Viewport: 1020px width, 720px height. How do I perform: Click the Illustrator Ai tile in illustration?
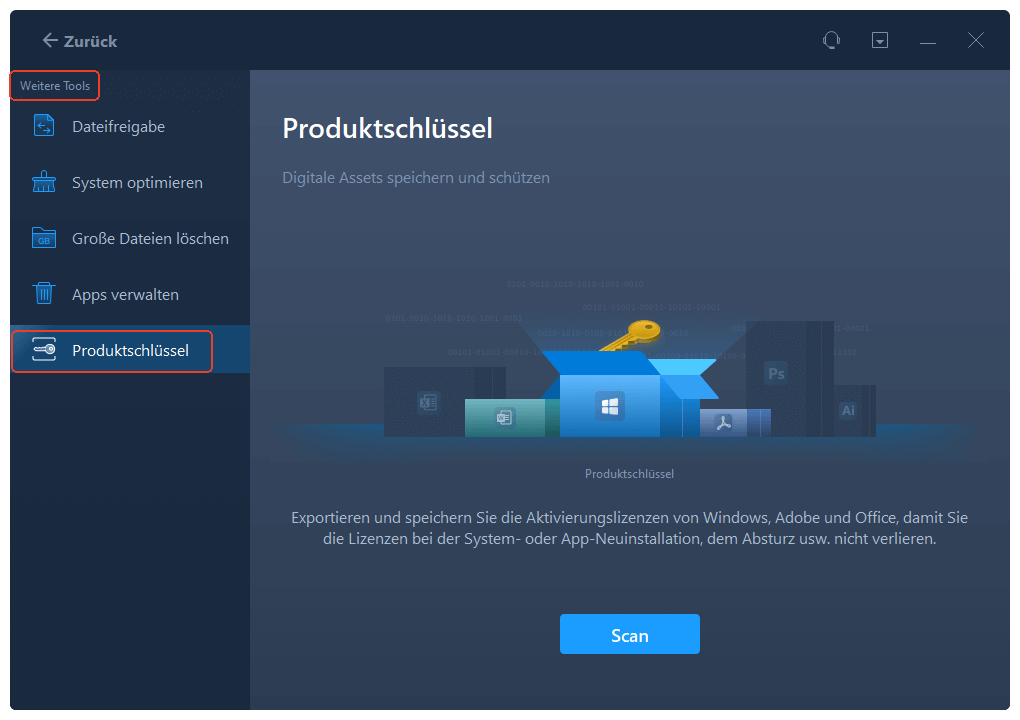coord(848,410)
